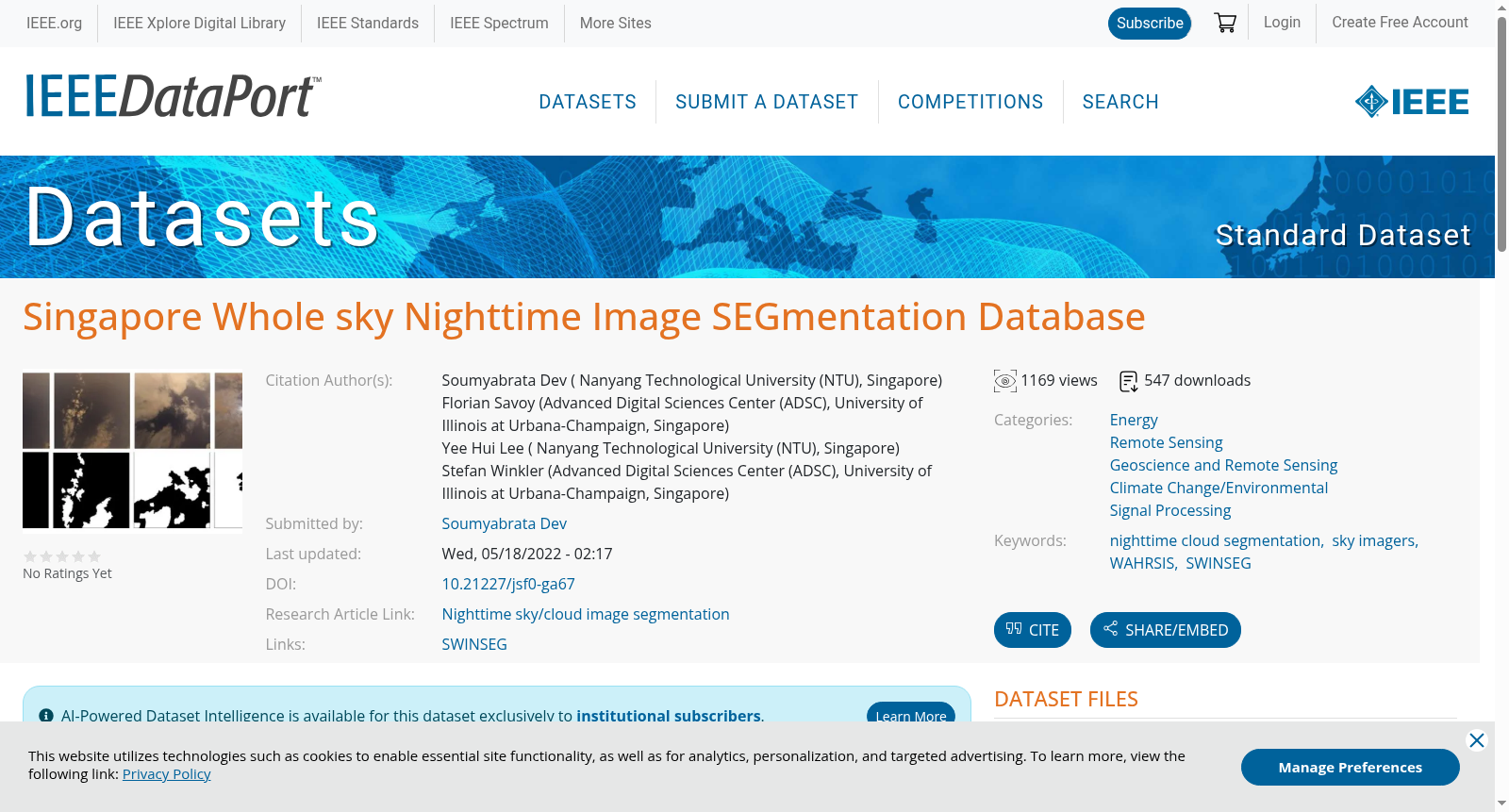Screen dimensions: 1509x812
Task: Visit IEEE.org top link
Action: [x=54, y=24]
